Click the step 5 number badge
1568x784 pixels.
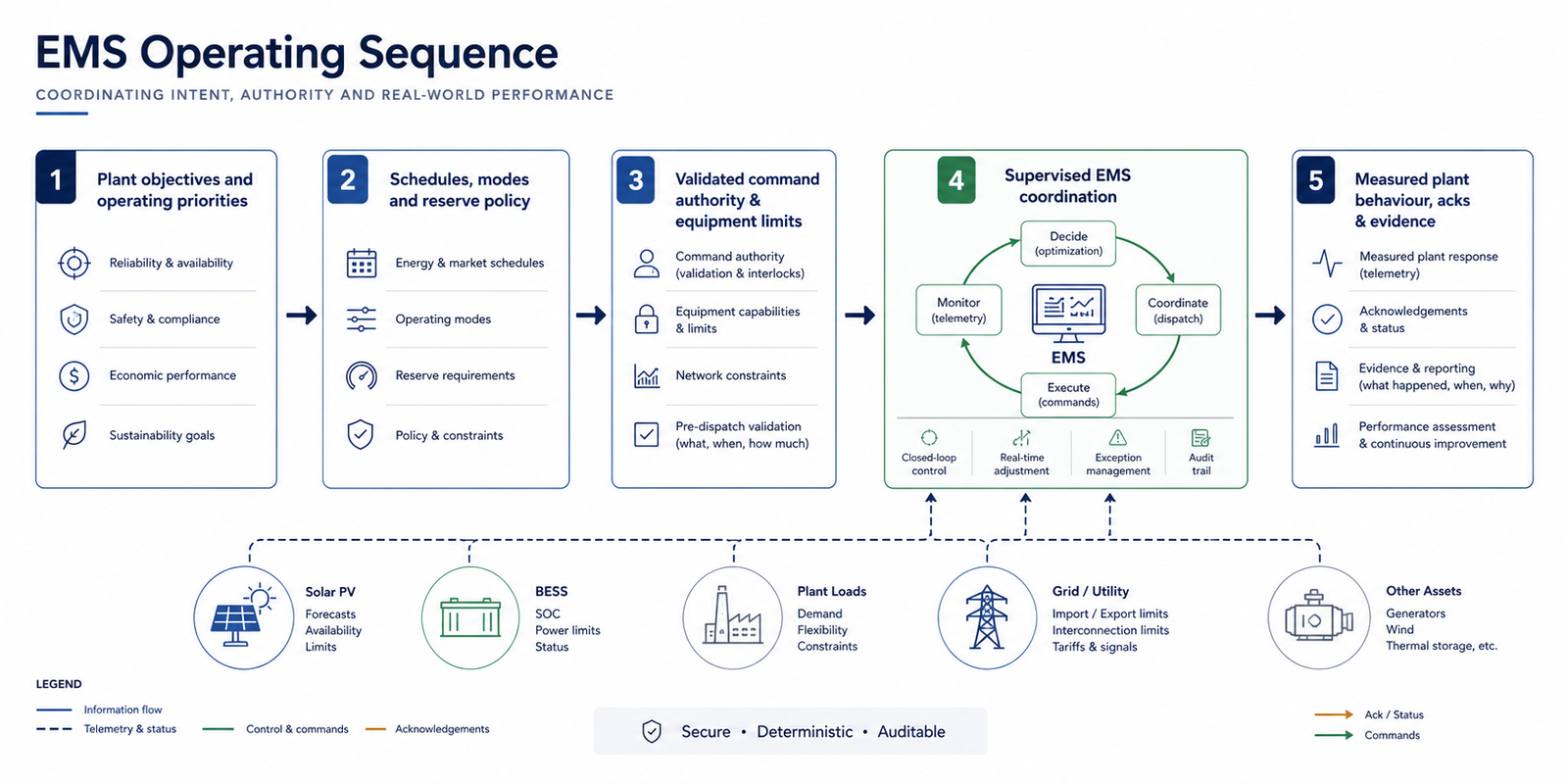pyautogui.click(x=1315, y=180)
